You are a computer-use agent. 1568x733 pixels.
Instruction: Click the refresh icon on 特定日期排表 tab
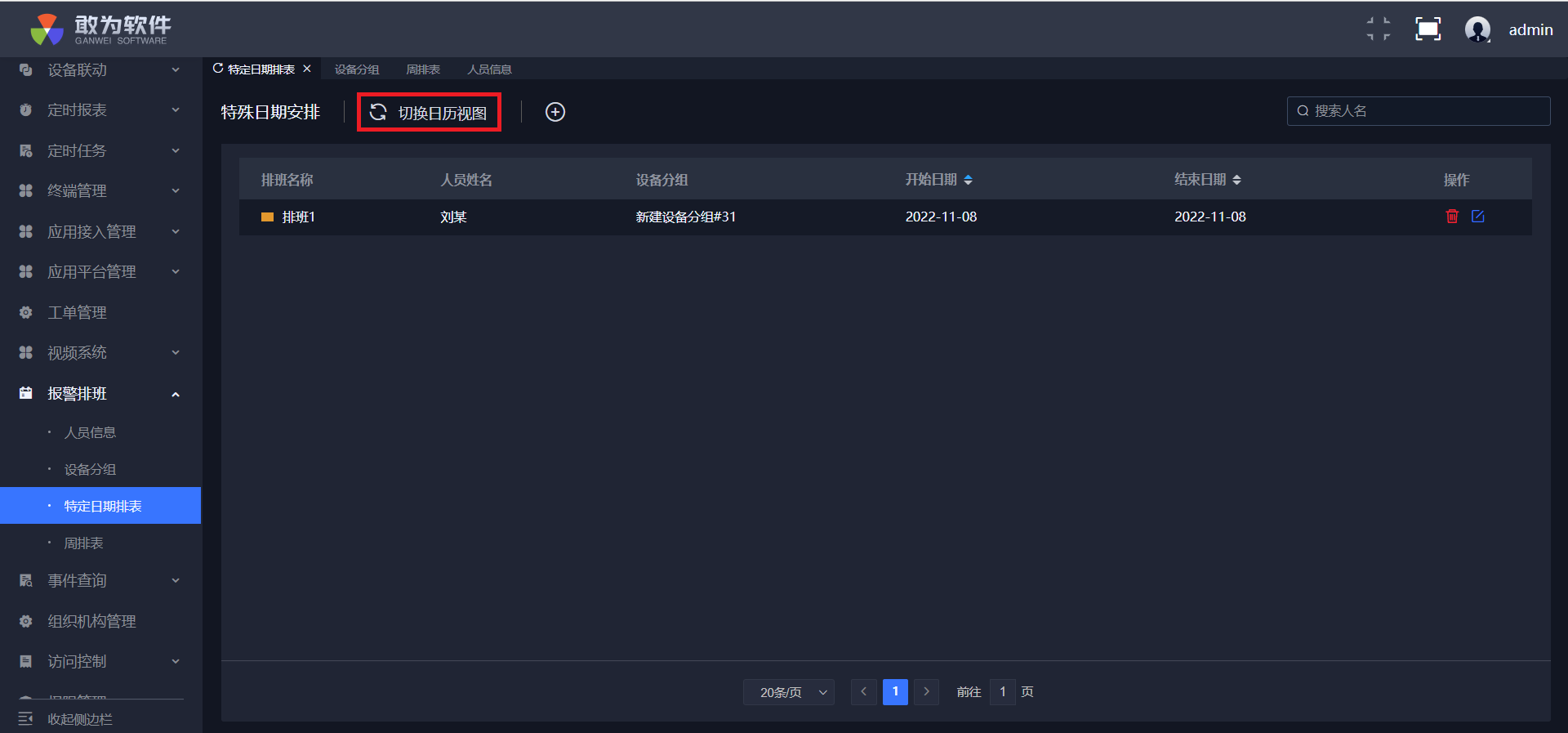coord(218,69)
